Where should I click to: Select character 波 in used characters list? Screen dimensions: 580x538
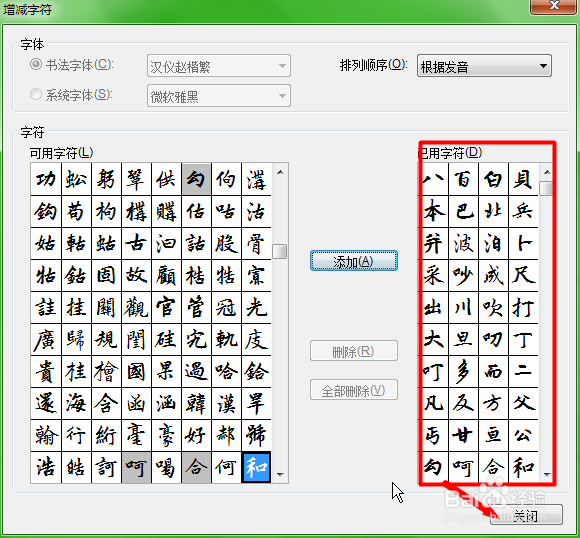[x=463, y=243]
